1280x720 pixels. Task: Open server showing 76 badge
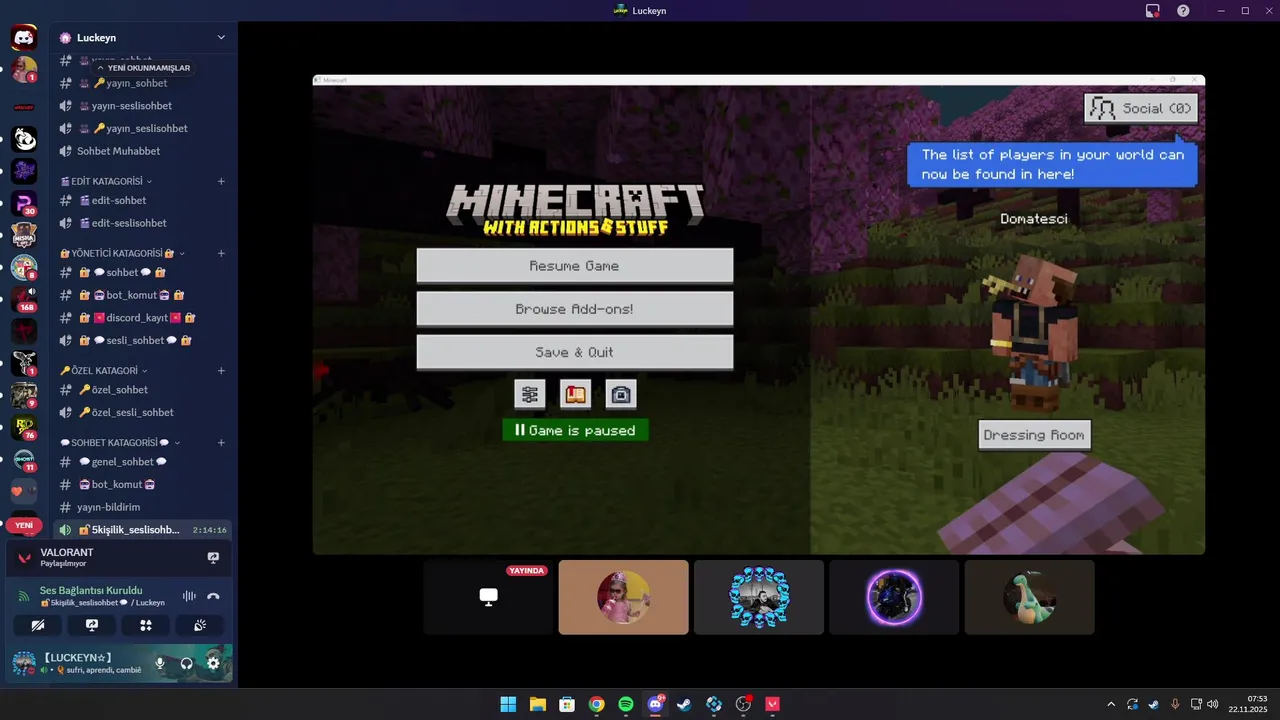point(24,427)
